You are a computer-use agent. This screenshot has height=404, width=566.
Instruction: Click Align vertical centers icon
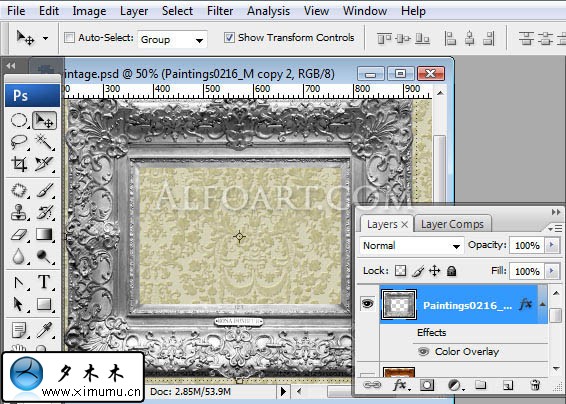[403, 38]
